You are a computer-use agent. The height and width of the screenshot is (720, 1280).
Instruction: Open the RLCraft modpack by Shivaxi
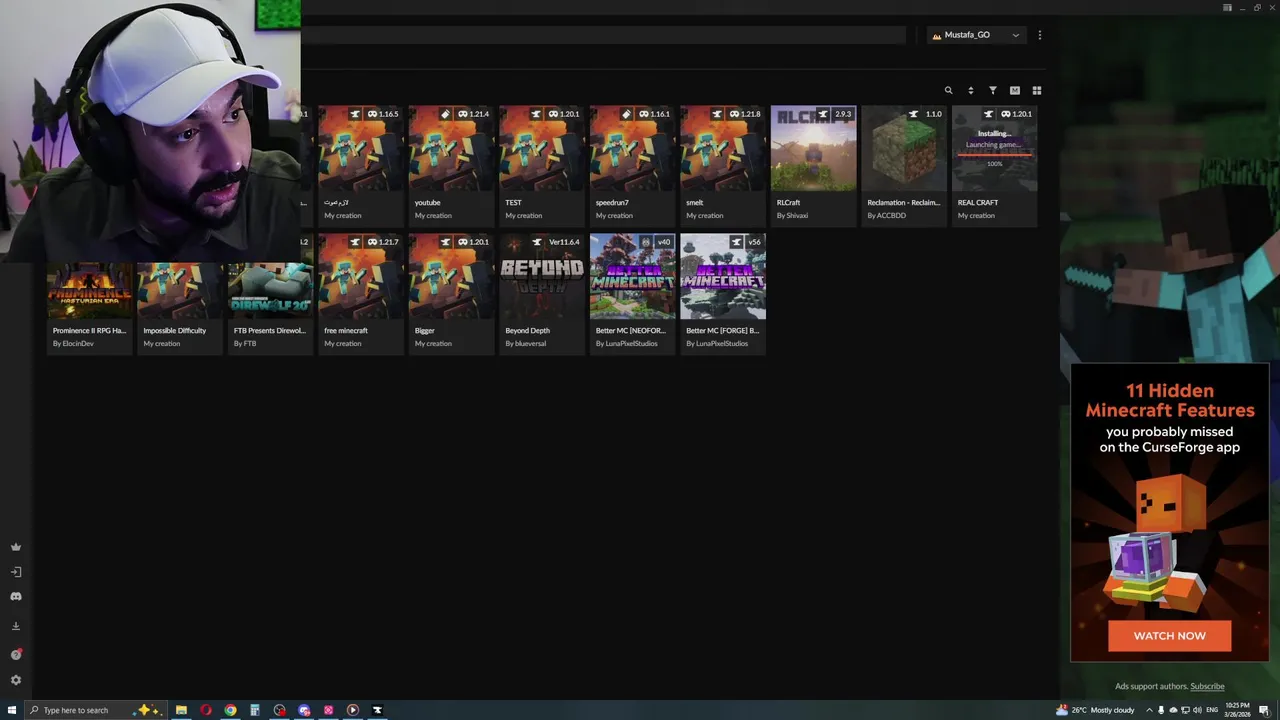[x=813, y=166]
